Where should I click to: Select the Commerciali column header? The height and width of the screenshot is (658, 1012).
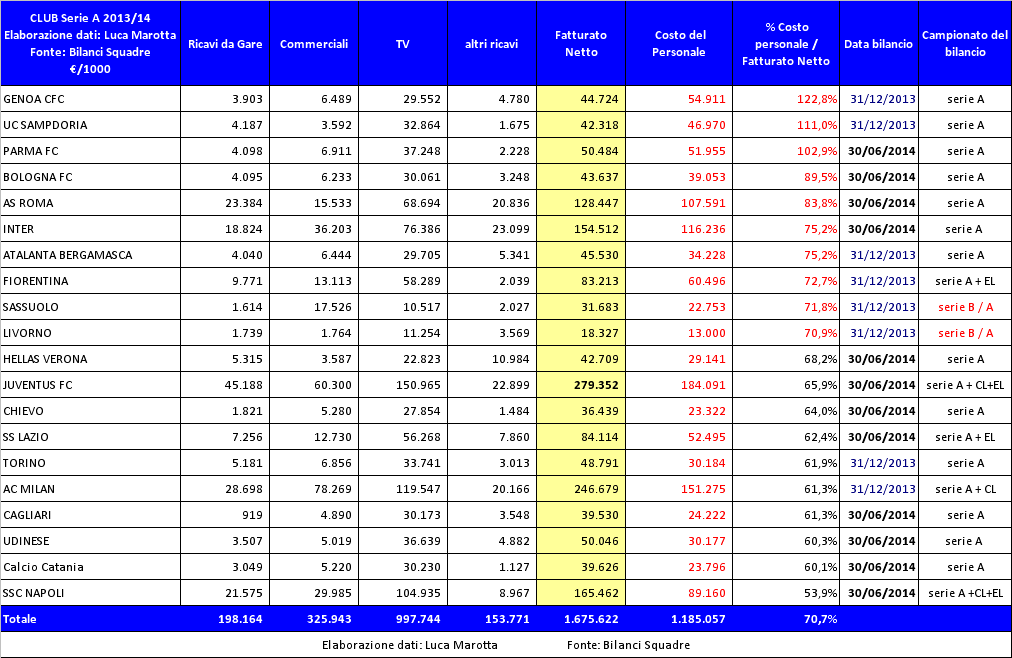[x=314, y=44]
